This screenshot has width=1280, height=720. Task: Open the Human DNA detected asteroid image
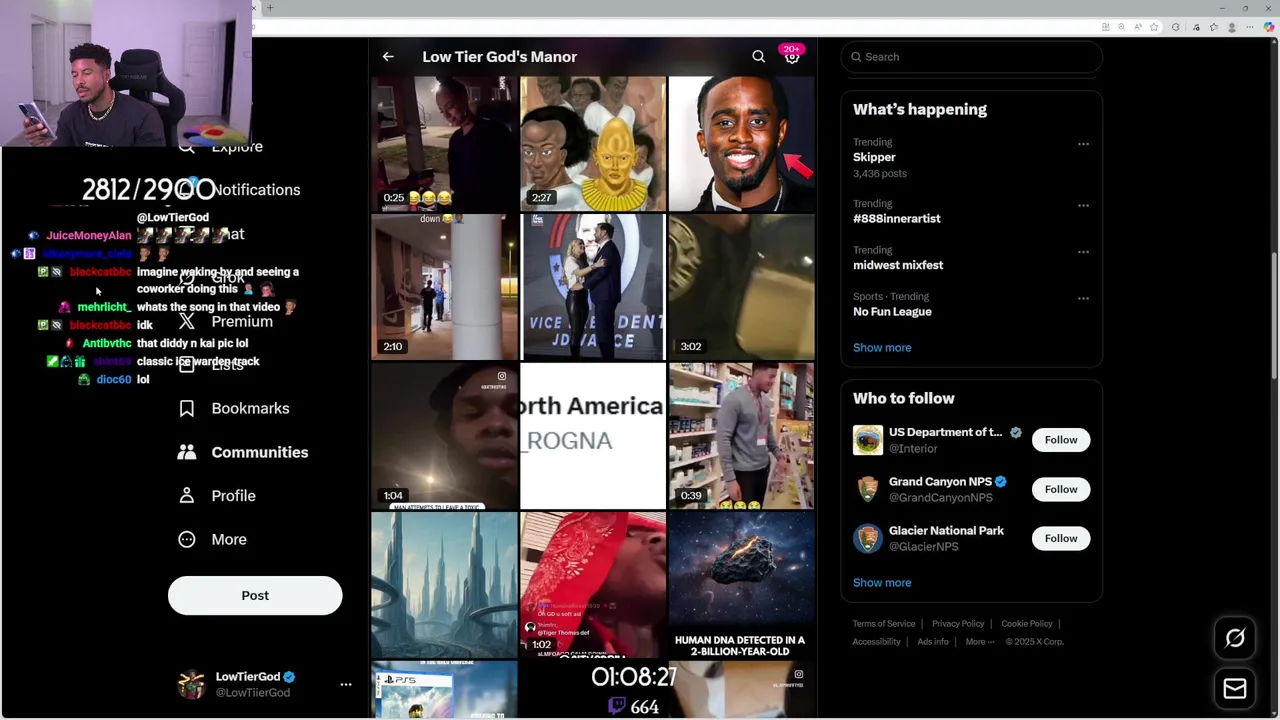741,585
